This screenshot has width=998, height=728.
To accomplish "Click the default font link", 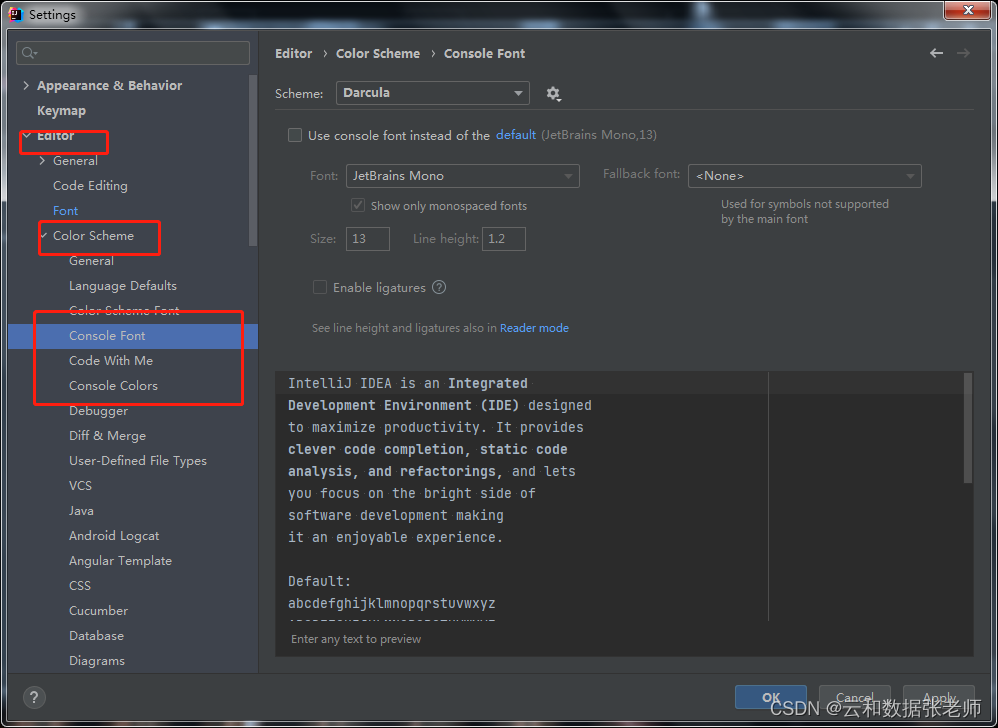I will (x=516, y=135).
